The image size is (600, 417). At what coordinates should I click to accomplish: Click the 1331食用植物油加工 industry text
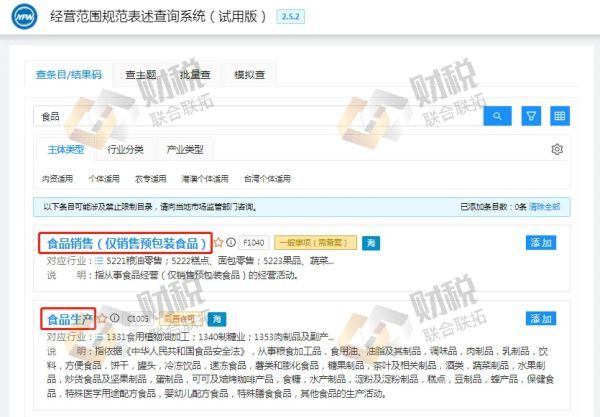[x=148, y=337]
